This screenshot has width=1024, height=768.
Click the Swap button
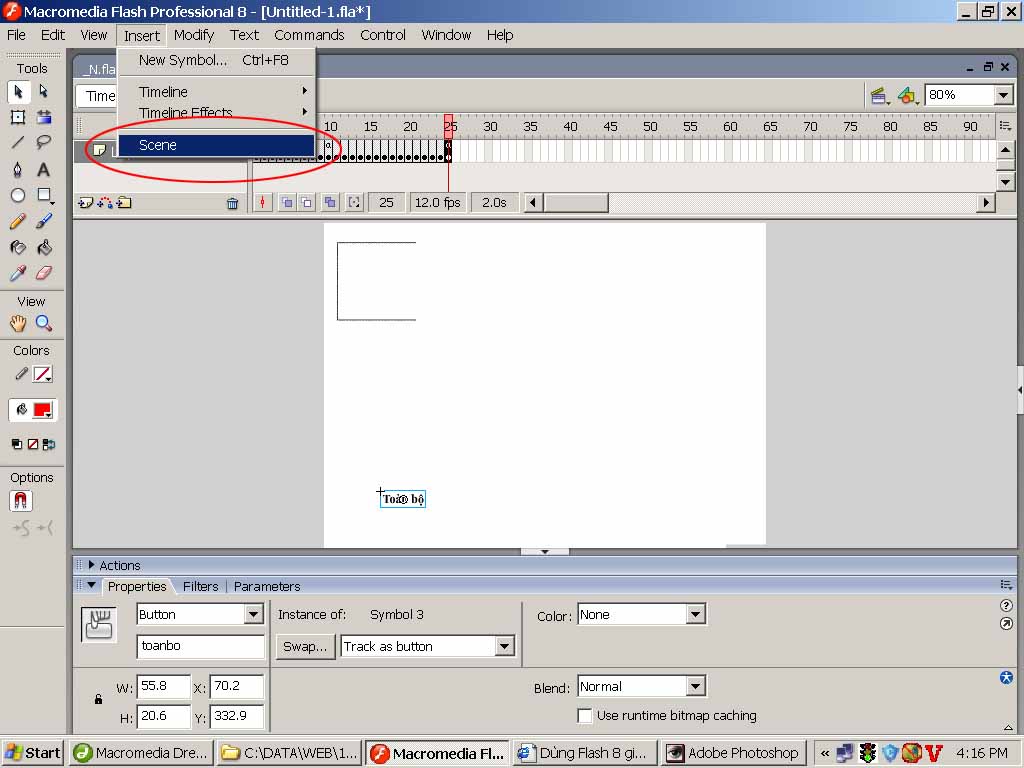point(305,647)
